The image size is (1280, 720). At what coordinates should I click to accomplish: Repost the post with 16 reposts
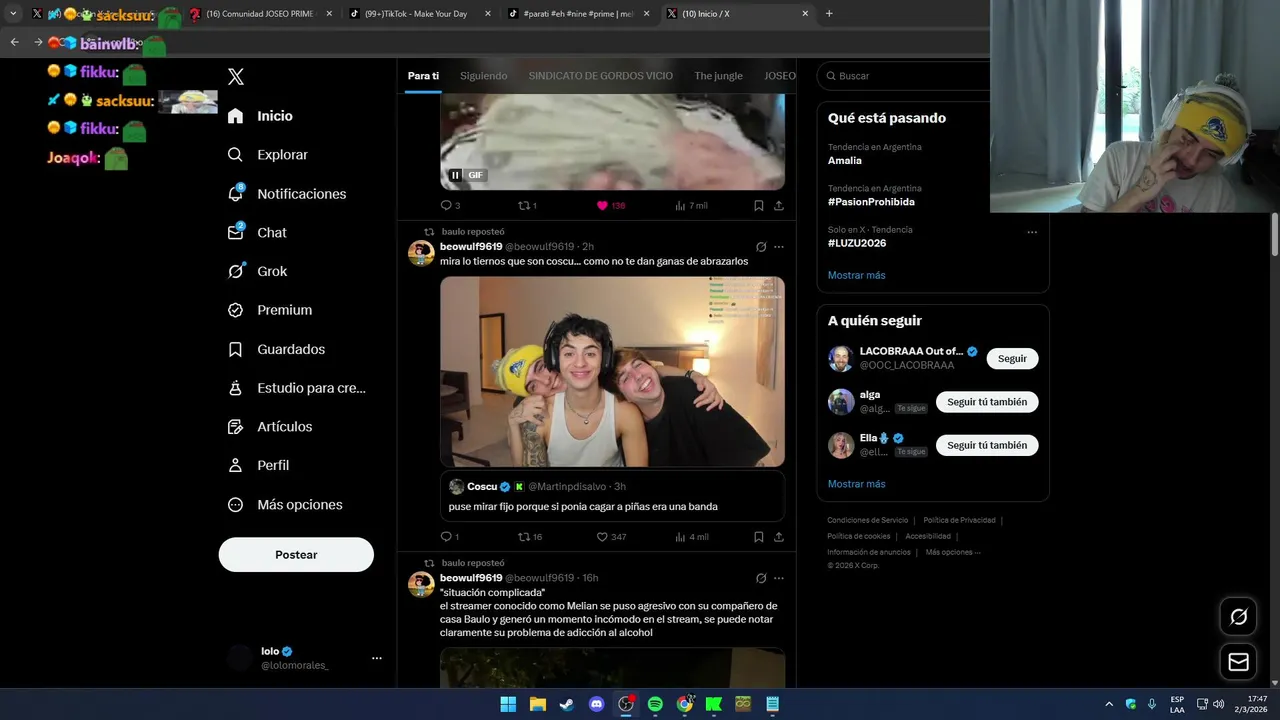coord(530,537)
